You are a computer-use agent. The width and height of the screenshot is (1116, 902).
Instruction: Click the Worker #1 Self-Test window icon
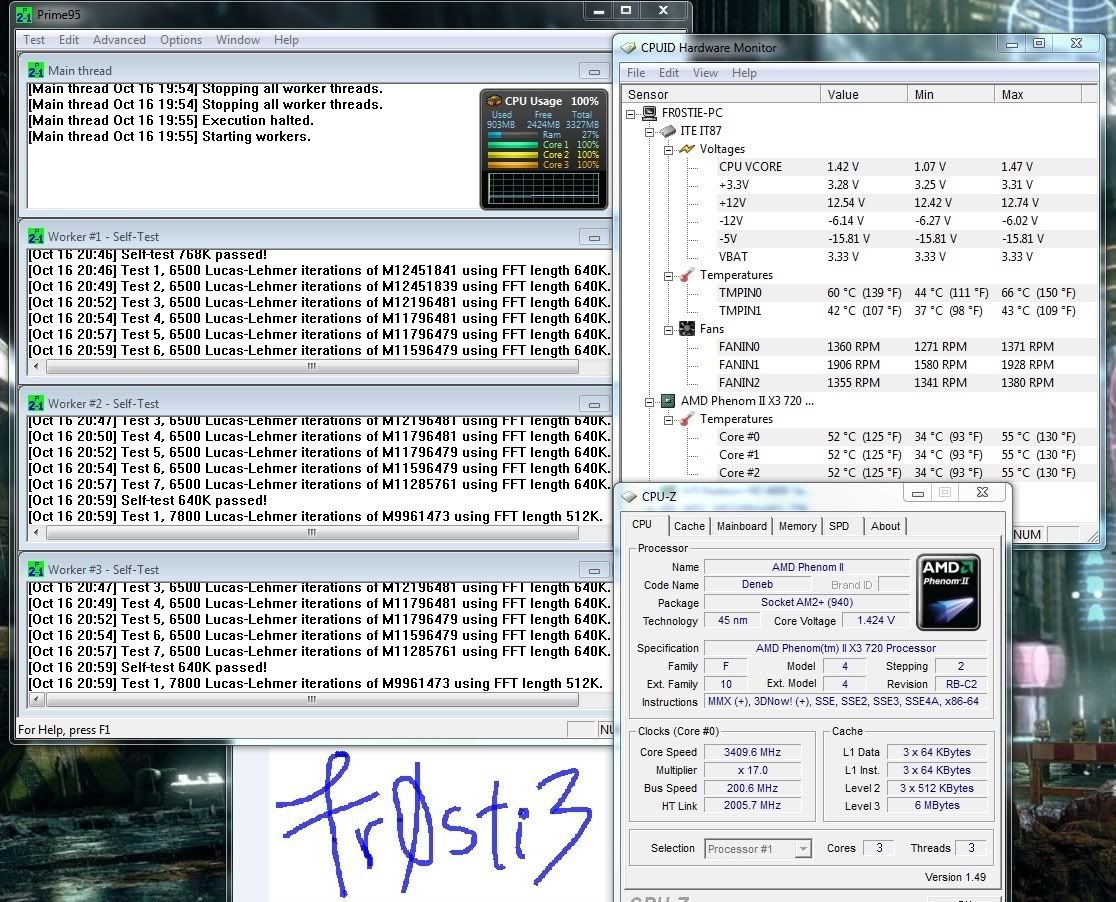click(36, 236)
